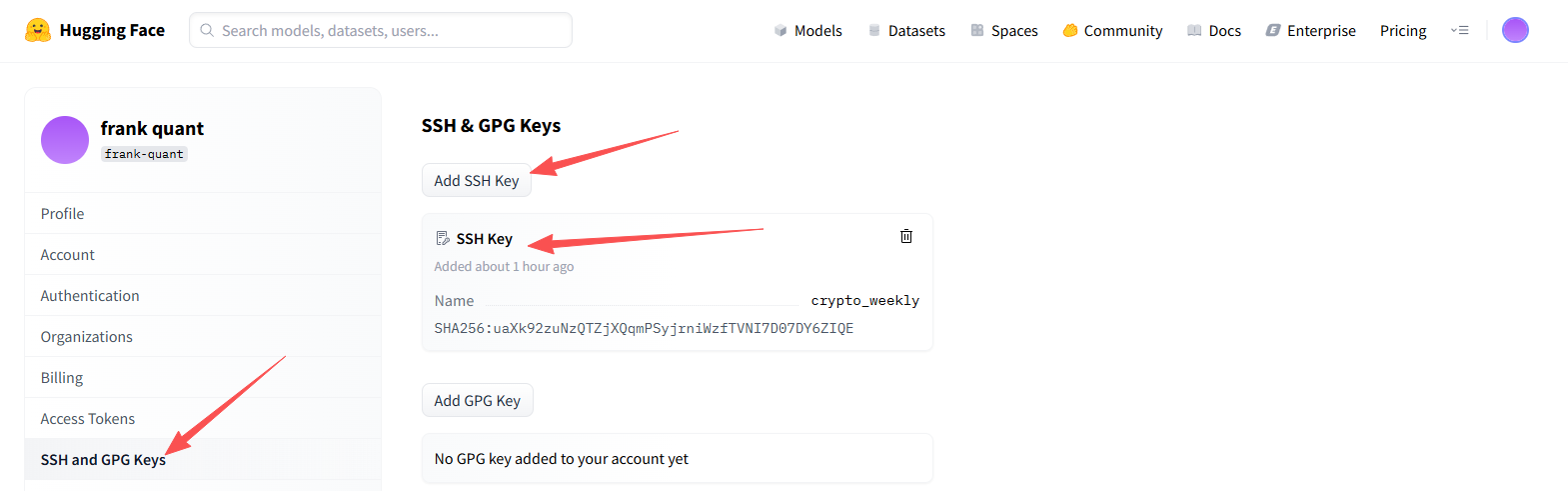
Task: Click the Hugging Face logo icon
Action: [38, 30]
